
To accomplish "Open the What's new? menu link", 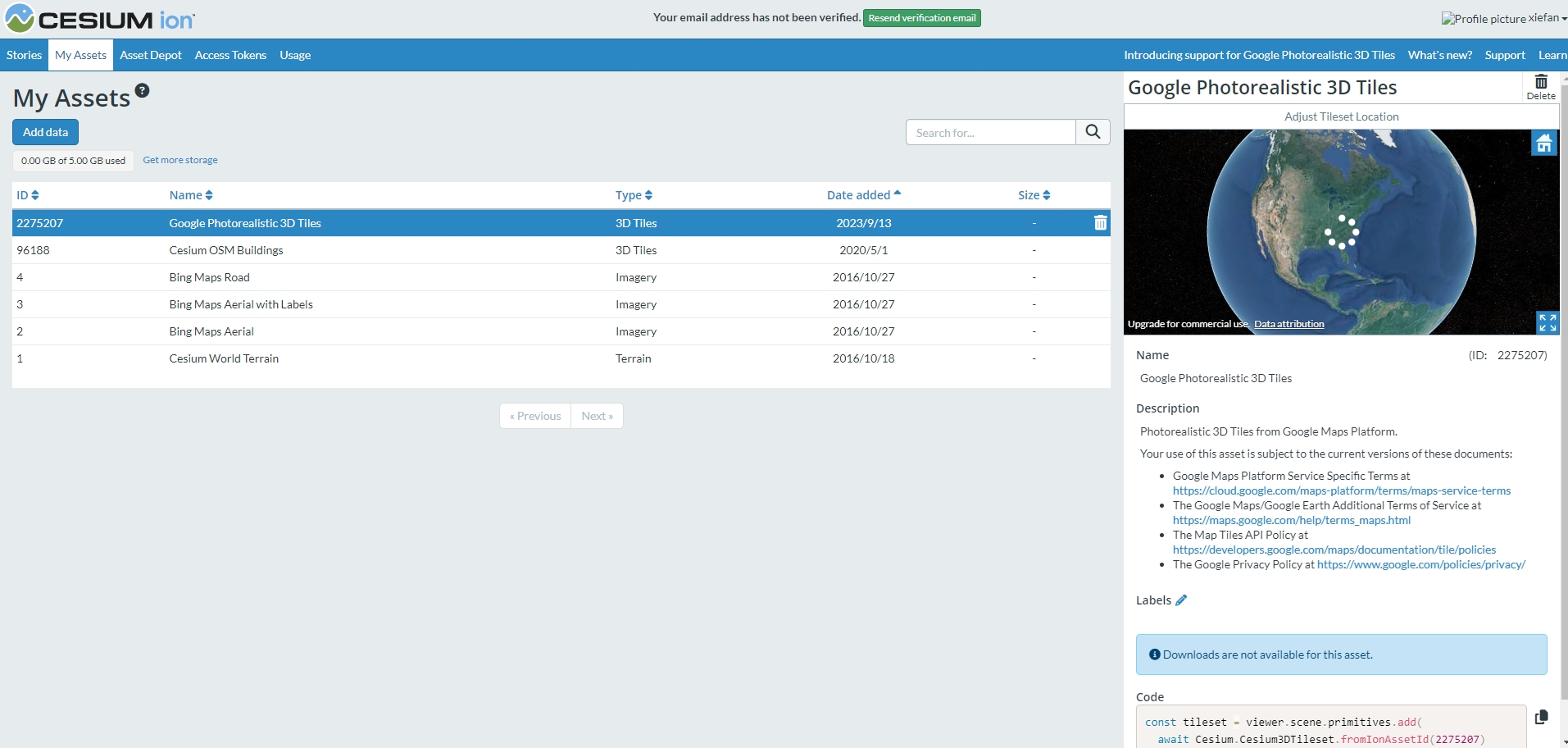I will point(1439,55).
